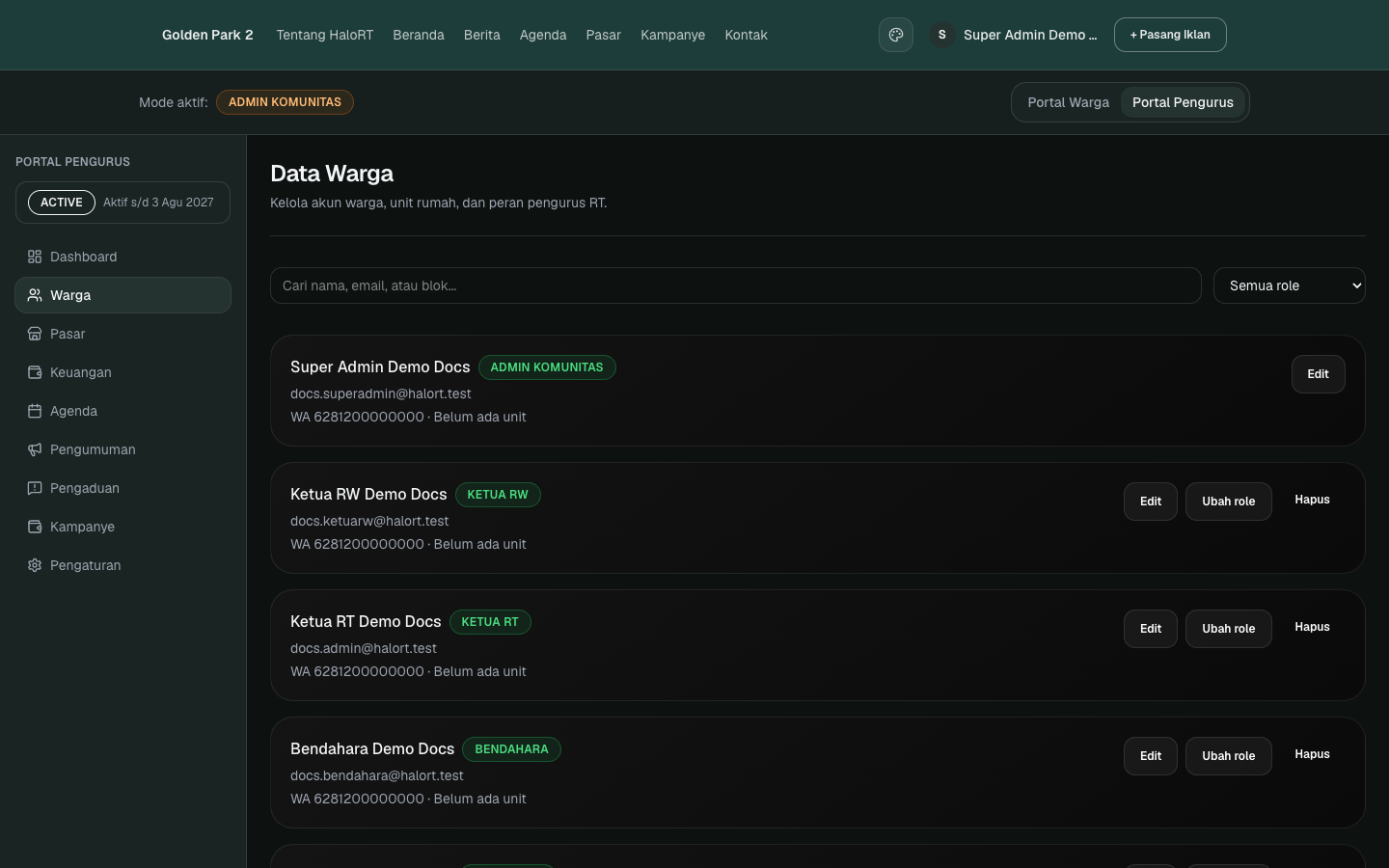Click the Warga people icon in sidebar
This screenshot has height=868, width=1389.
pos(35,295)
